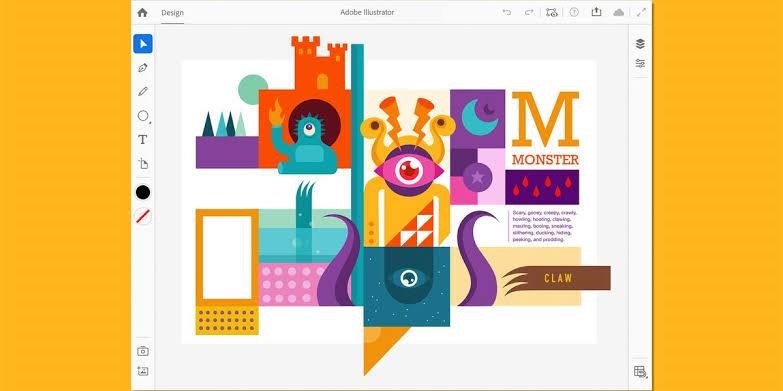
Task: Undo the last action
Action: (x=507, y=12)
